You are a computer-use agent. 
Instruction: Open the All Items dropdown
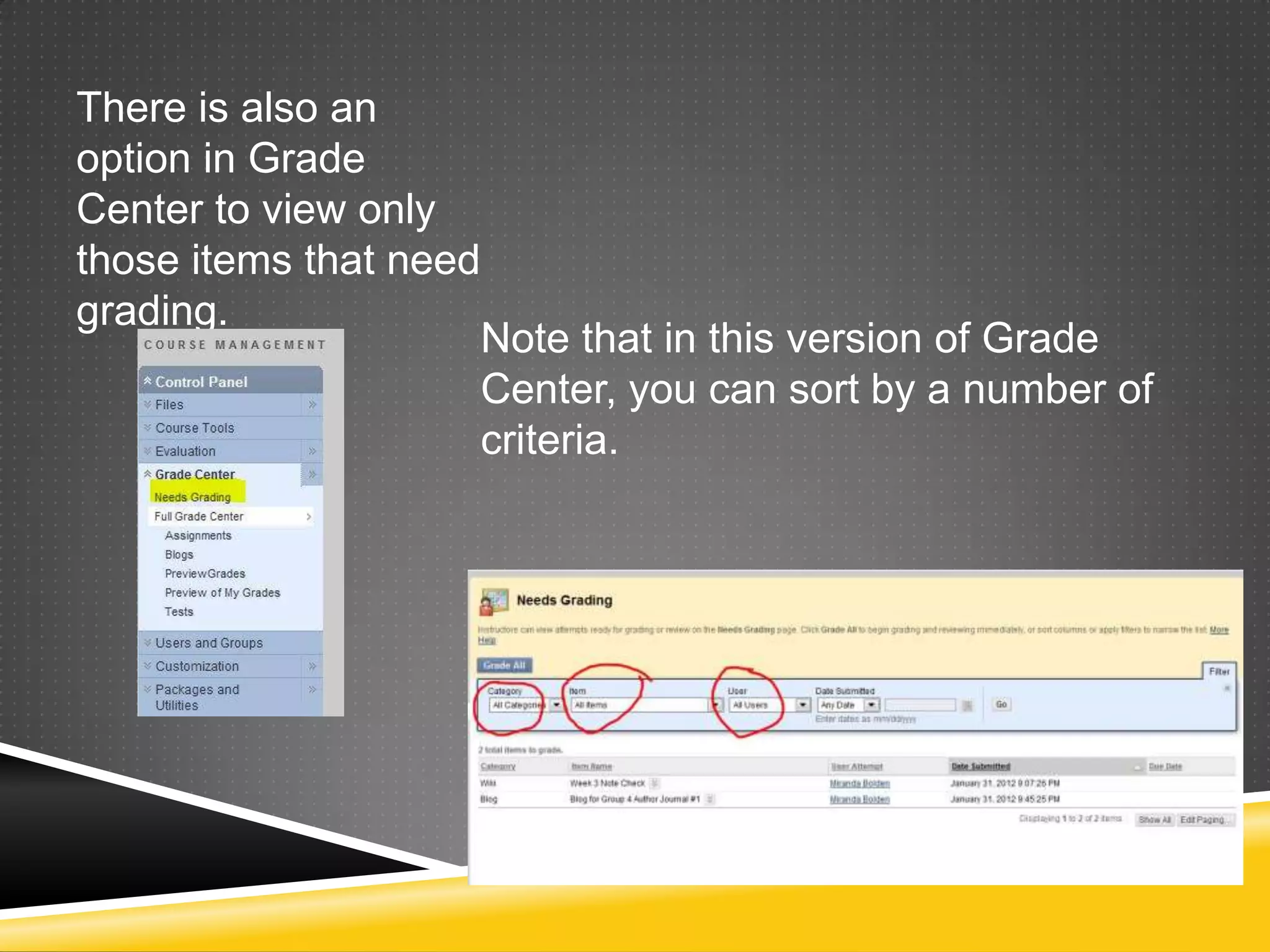tap(647, 705)
